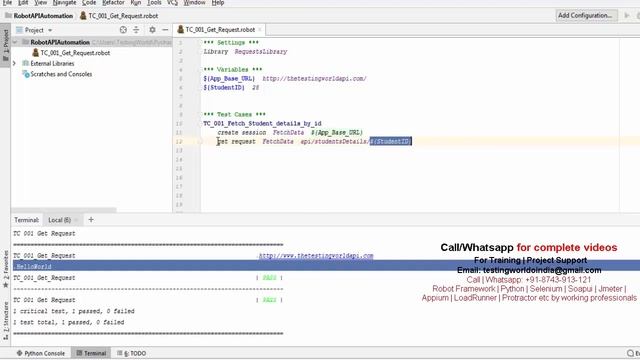Click the green Run icon
Image resolution: width=640 pixels, height=360 pixels.
pos(627,16)
